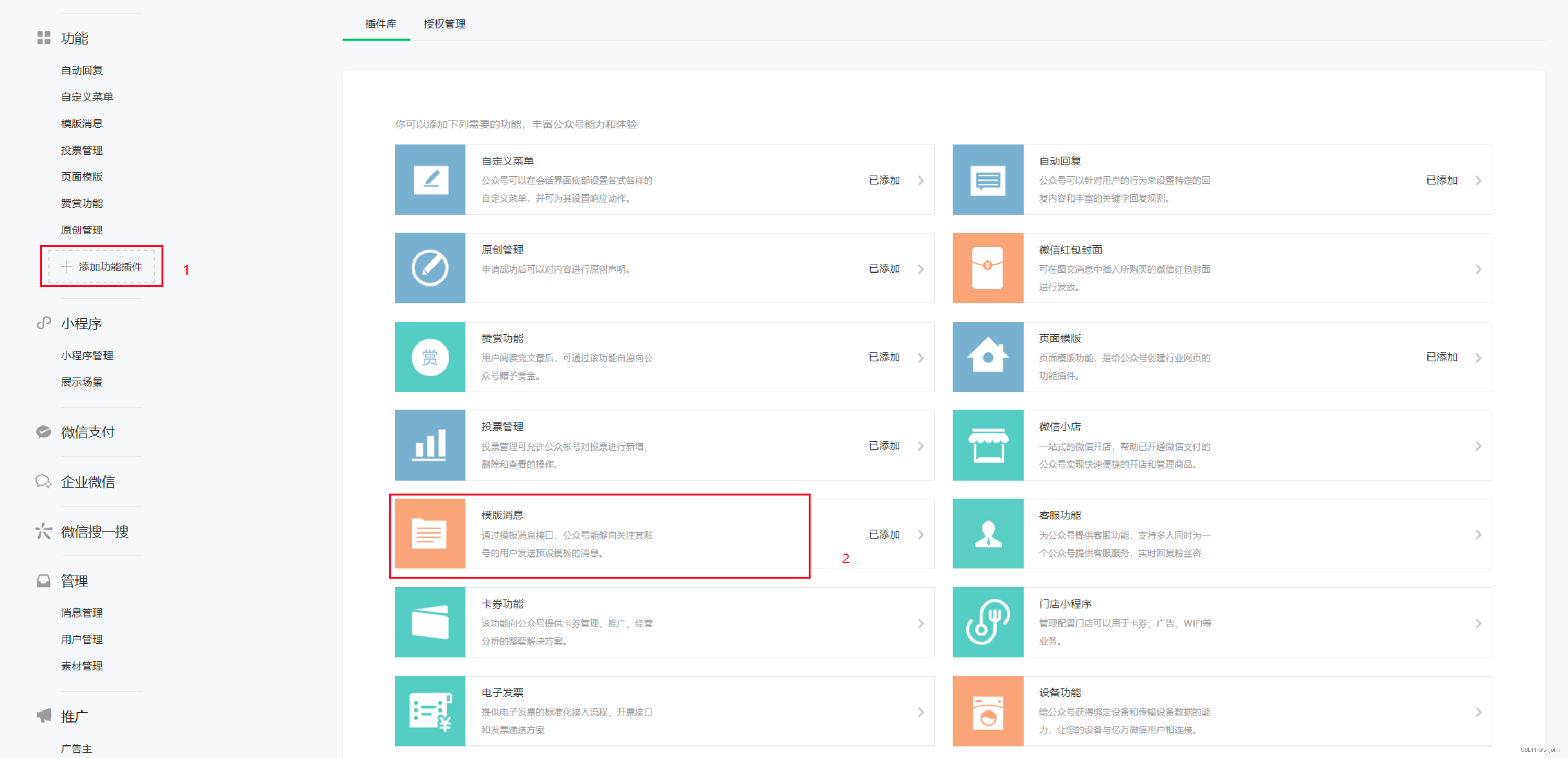Viewport: 1568px width, 758px height.
Task: Click the 推广 megaphone icon in sidebar
Action: [x=44, y=715]
